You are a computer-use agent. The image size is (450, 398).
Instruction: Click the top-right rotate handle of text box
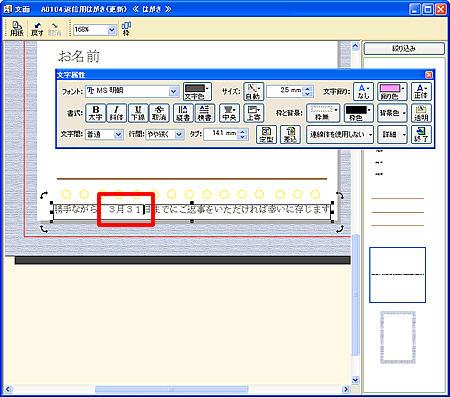coord(340,195)
